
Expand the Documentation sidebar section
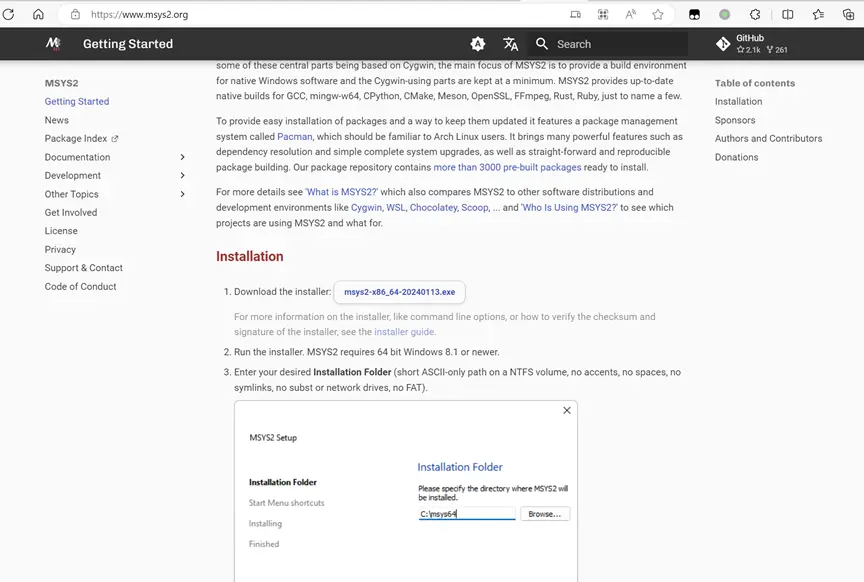point(182,157)
